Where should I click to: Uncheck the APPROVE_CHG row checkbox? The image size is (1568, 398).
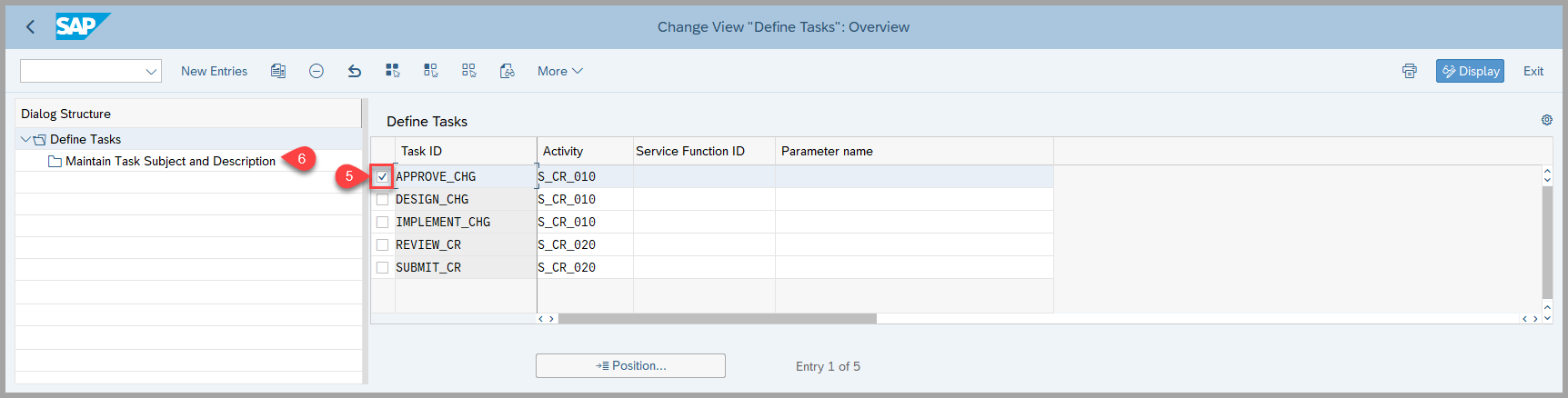[x=382, y=176]
